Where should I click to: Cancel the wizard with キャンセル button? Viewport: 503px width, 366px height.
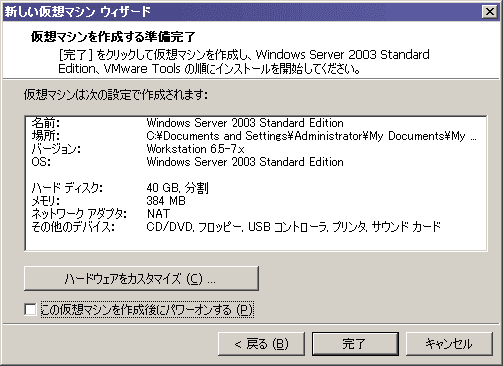tap(449, 344)
